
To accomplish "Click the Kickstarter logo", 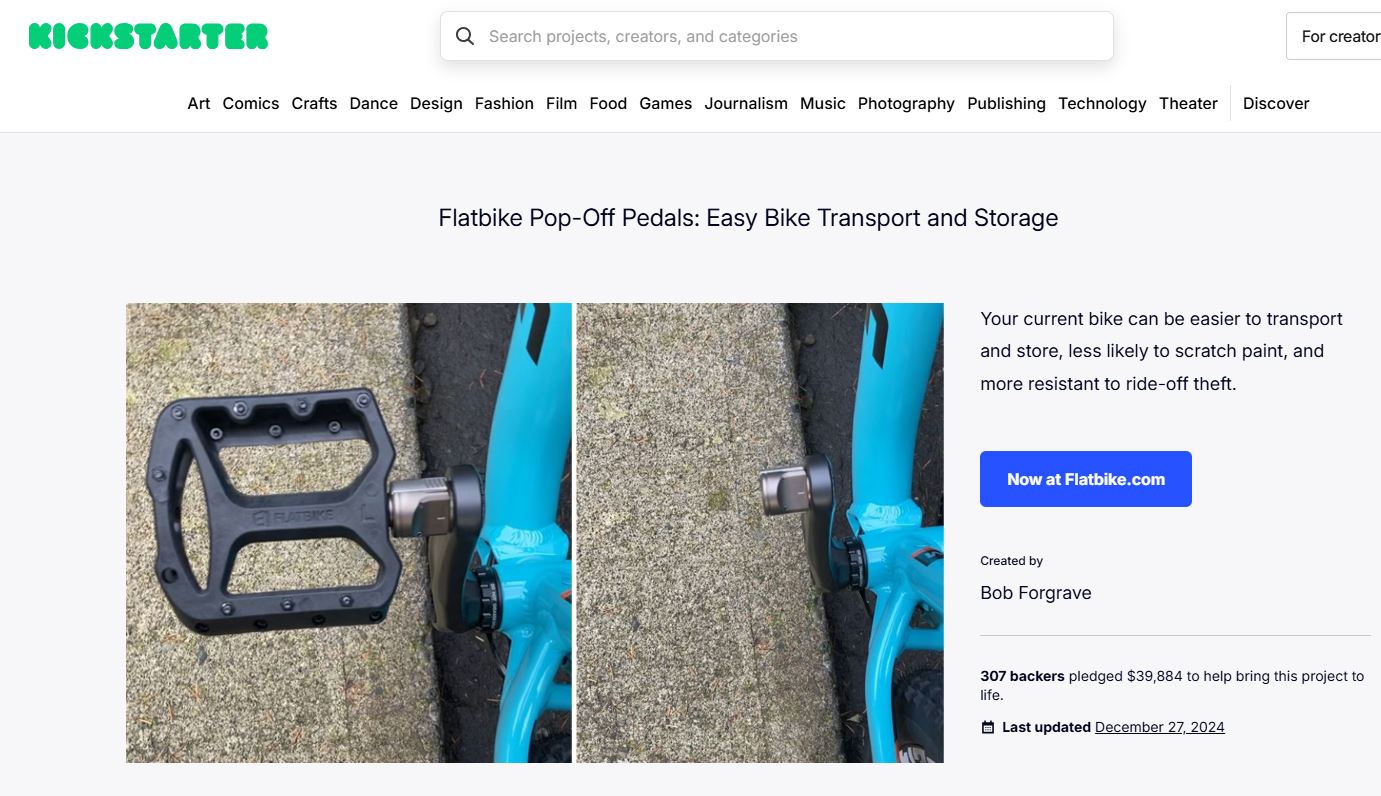I will click(148, 37).
